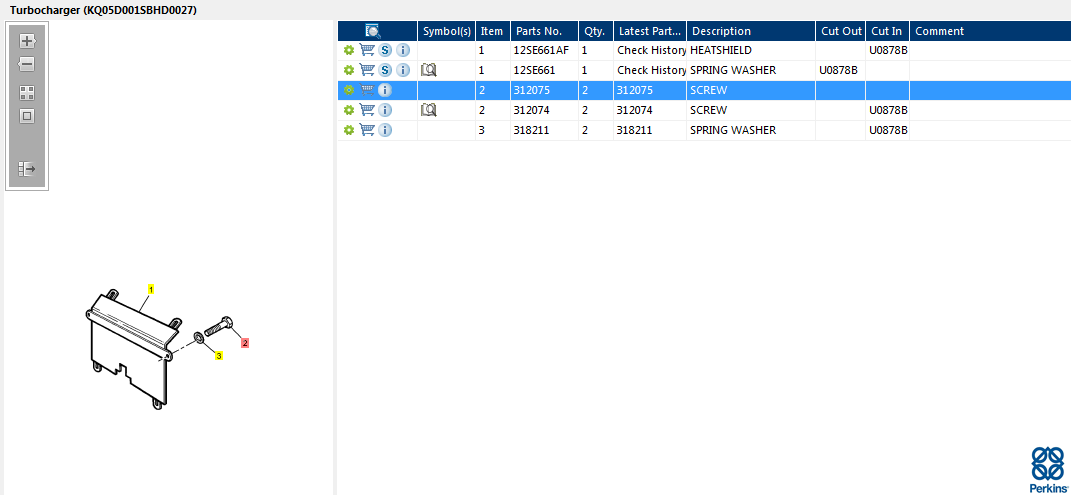Click the Cut In column header
This screenshot has width=1071, height=495.
pyautogui.click(x=887, y=31)
